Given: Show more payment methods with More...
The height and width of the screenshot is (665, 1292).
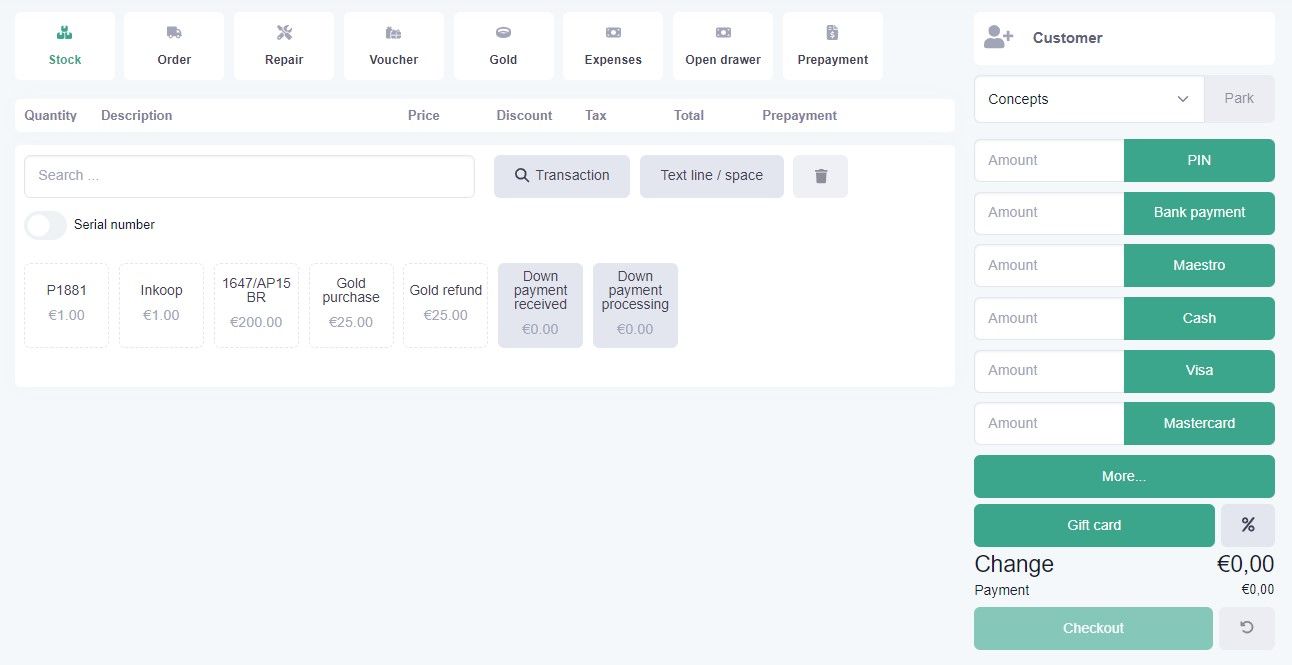Looking at the screenshot, I should 1123,476.
